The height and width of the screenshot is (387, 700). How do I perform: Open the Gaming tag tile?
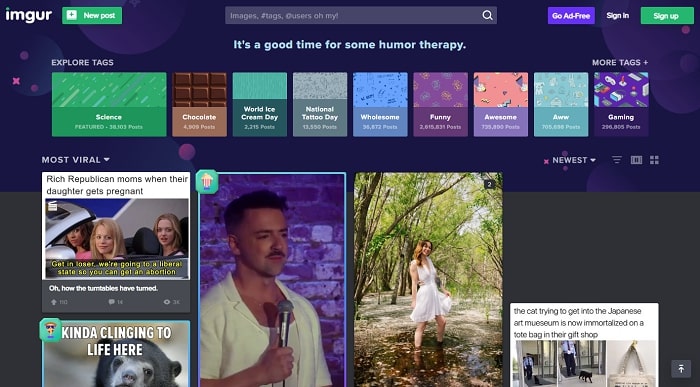[x=621, y=104]
